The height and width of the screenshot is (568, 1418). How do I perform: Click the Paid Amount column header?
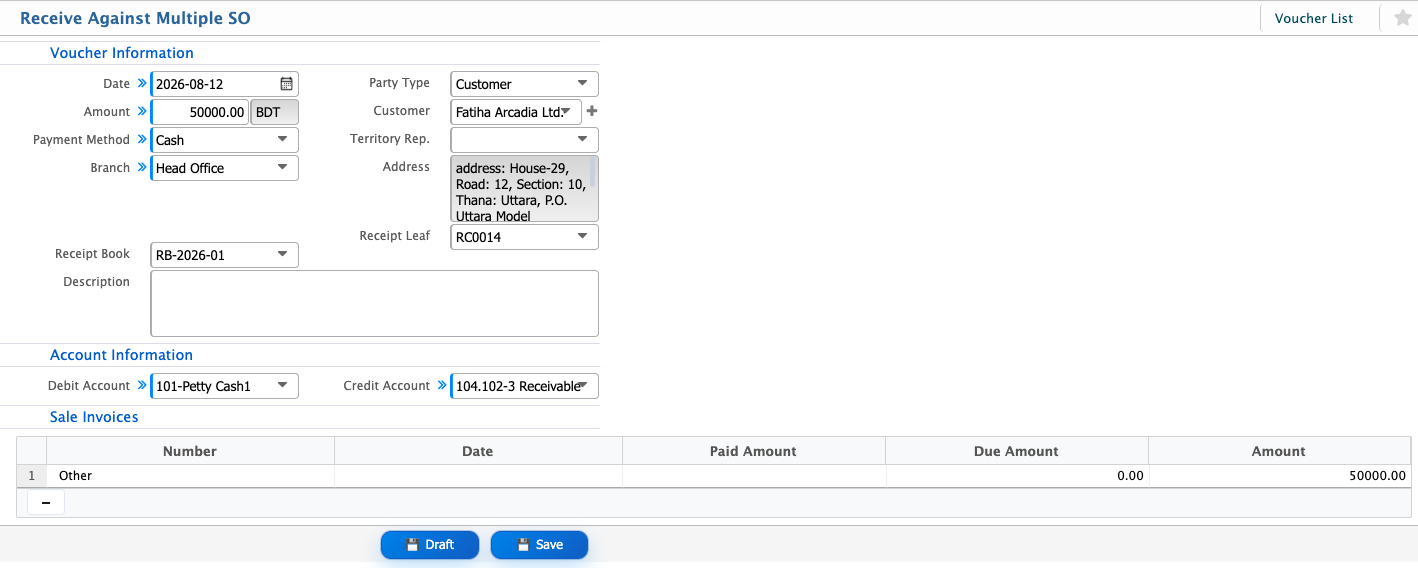753,451
